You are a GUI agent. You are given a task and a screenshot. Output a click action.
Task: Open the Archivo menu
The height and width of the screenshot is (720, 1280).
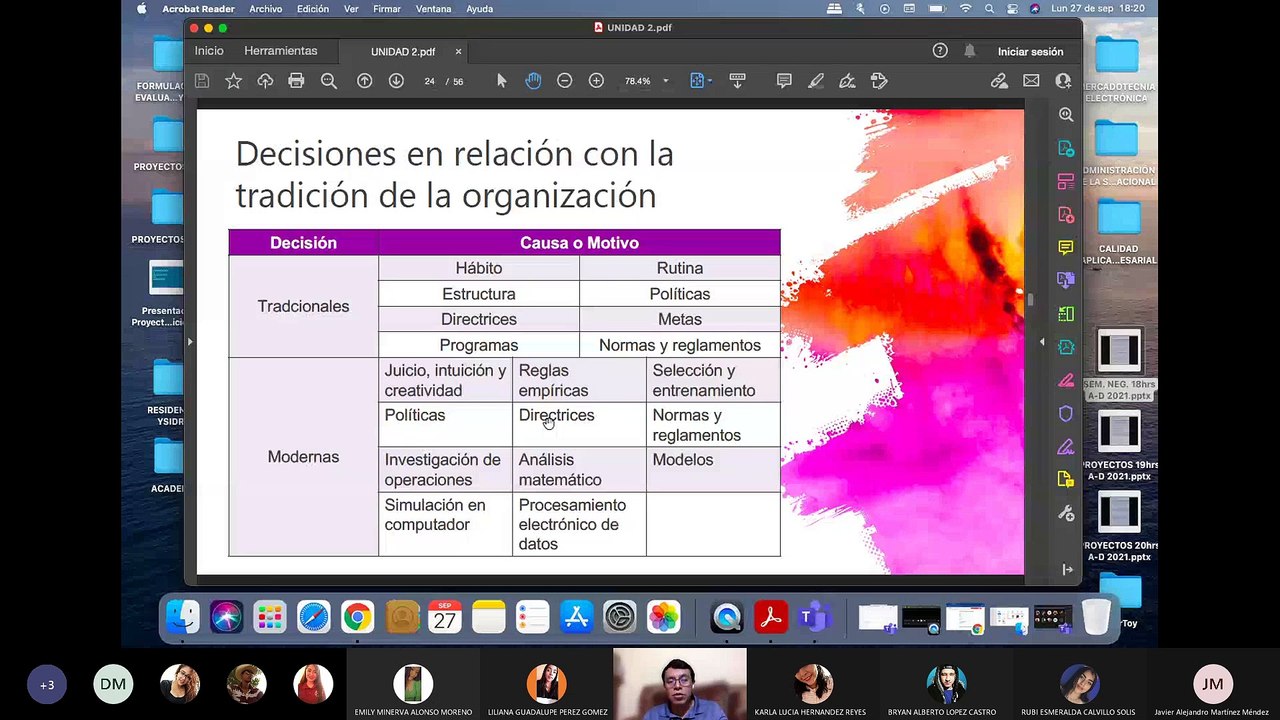[x=266, y=9]
